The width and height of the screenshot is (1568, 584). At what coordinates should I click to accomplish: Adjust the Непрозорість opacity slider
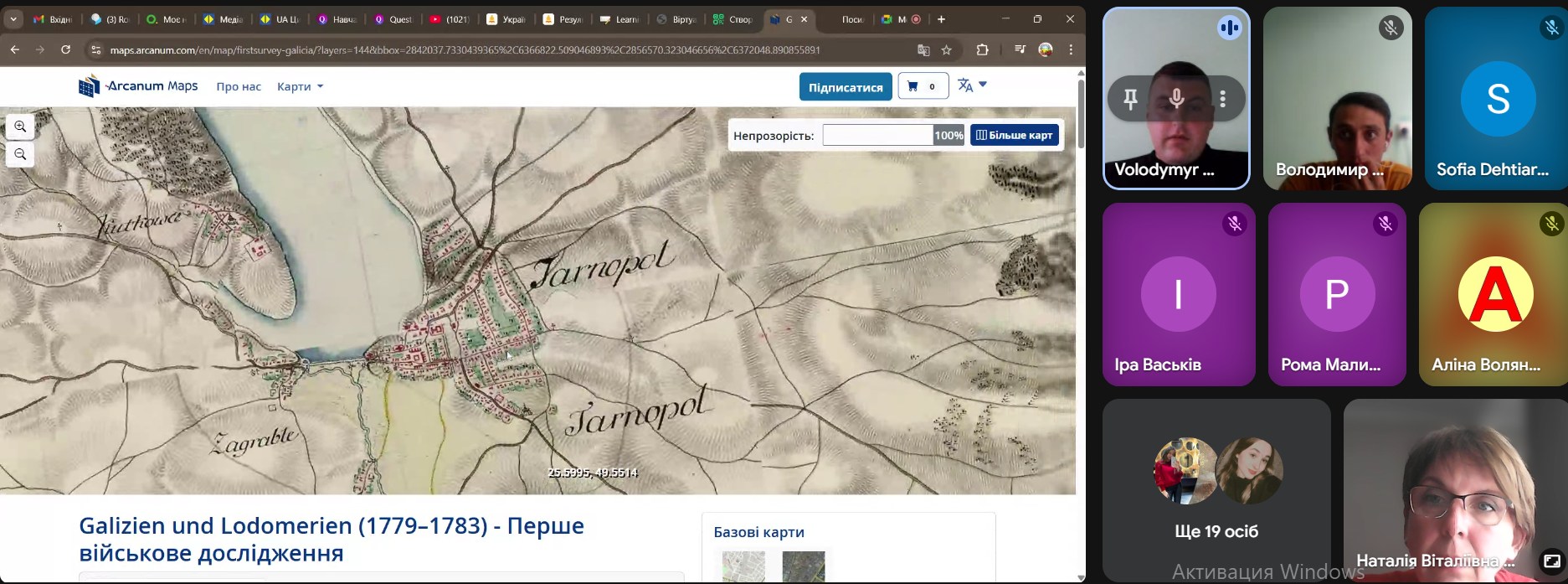pyautogui.click(x=892, y=135)
